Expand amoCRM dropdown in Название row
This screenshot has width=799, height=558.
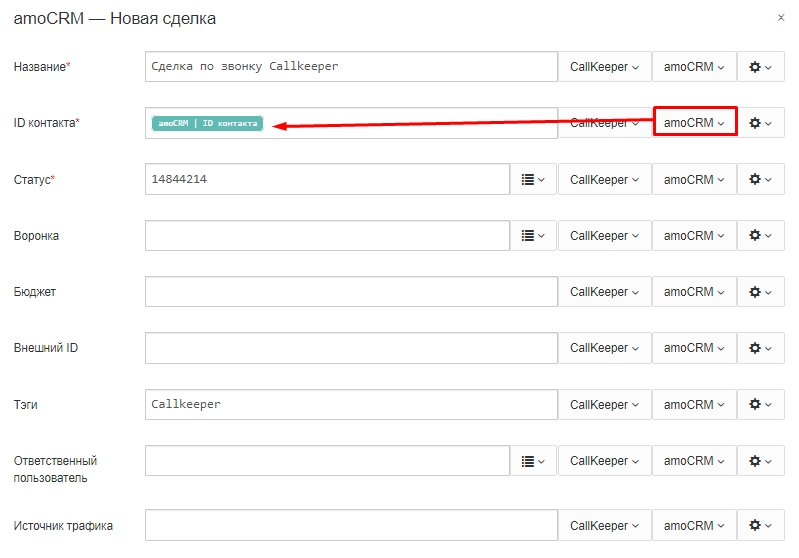pyautogui.click(x=694, y=67)
